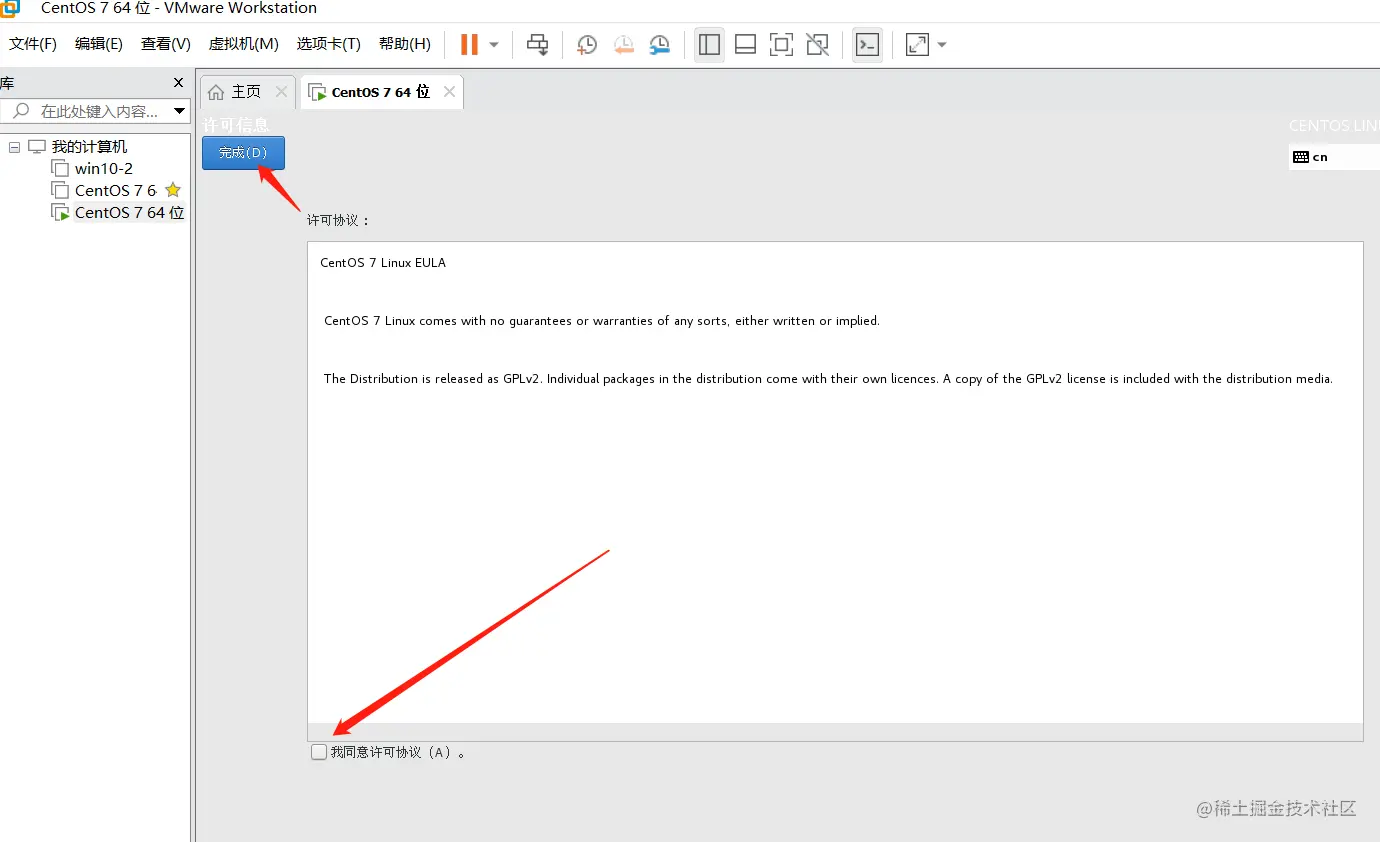Viewport: 1380px width, 842px height.
Task: Open the 文件(F) menu
Action: (33, 44)
